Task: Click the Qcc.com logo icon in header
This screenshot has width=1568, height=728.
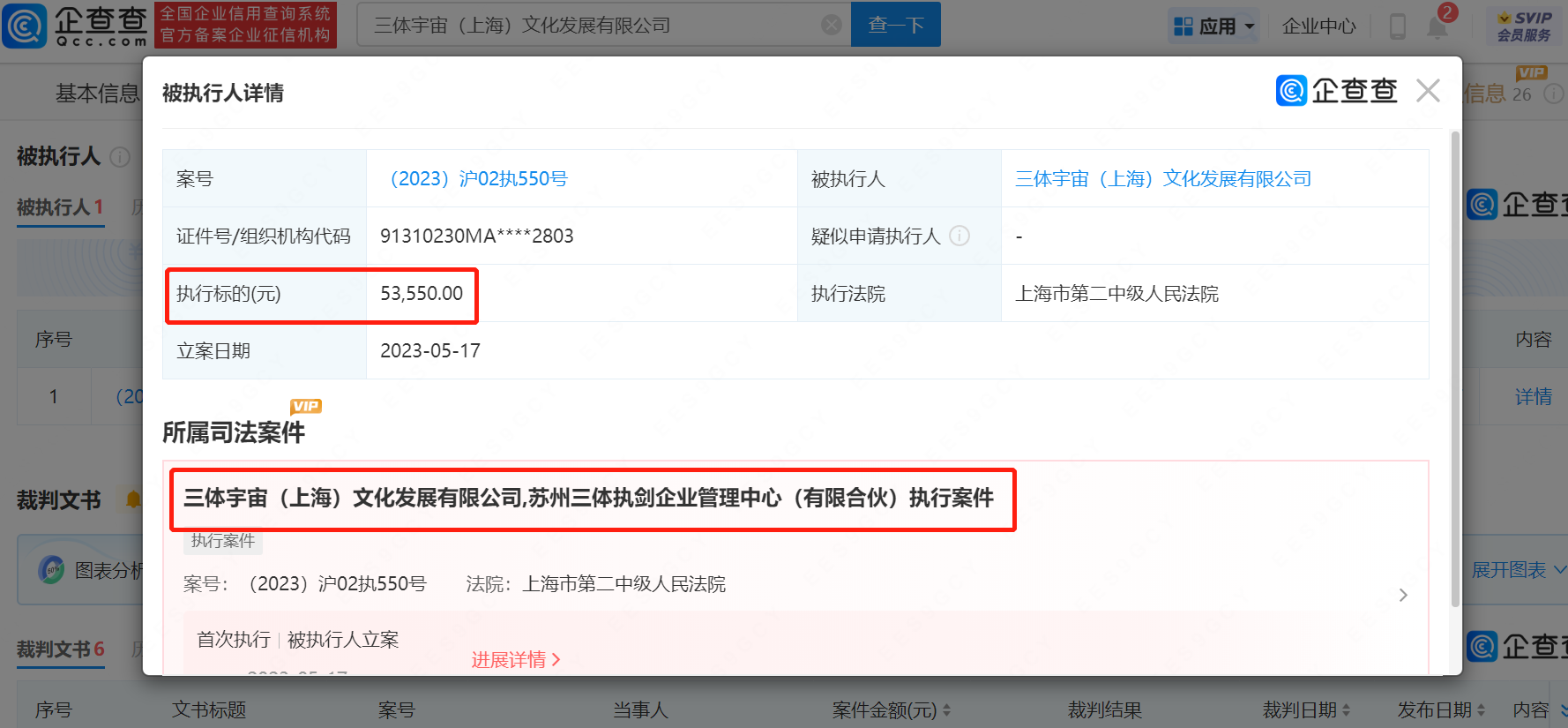Action: coord(25,26)
